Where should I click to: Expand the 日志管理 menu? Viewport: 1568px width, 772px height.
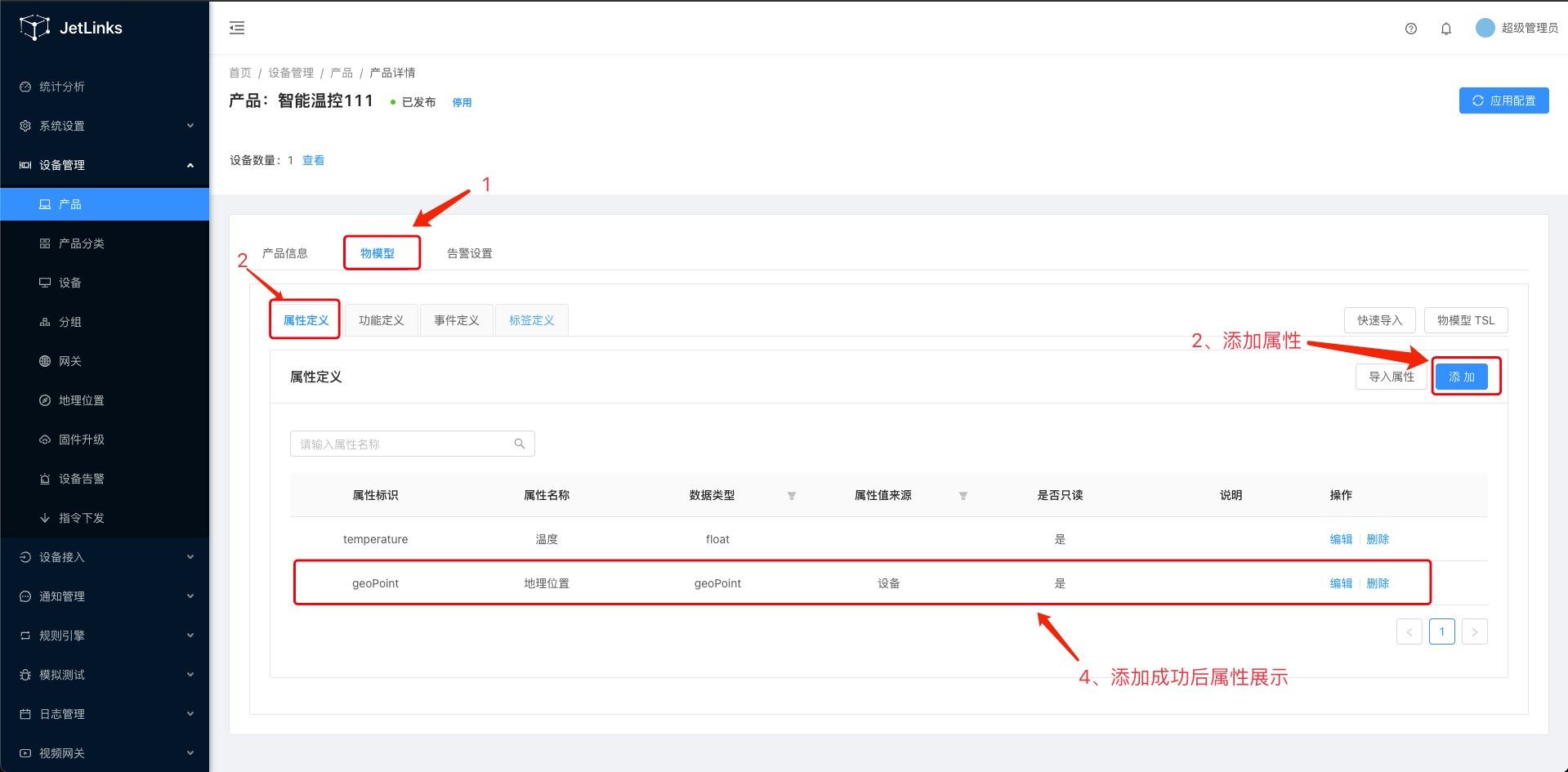pyautogui.click(x=105, y=714)
